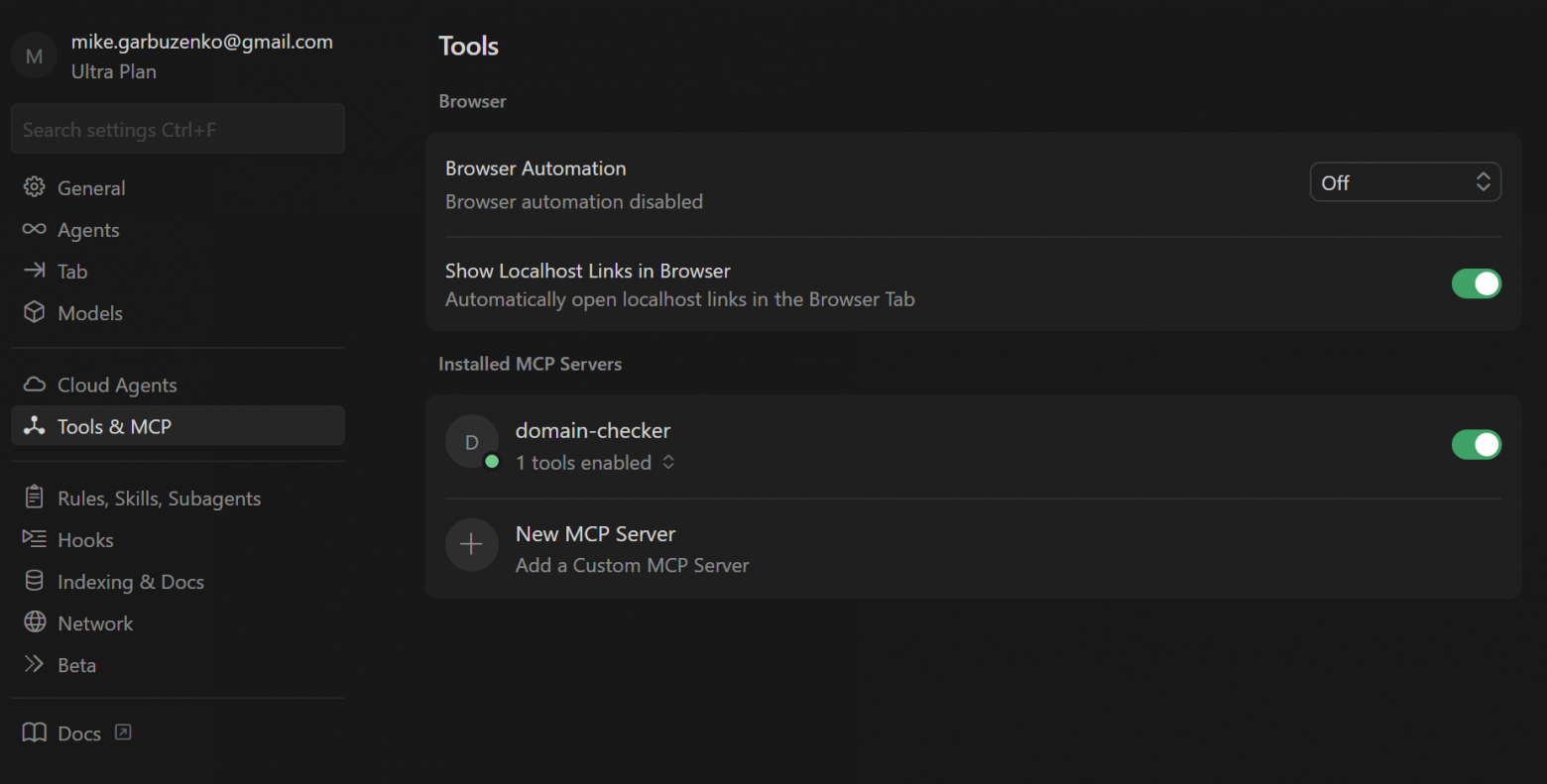Open Rules, Skills, Subagents settings
Viewport: 1547px width, 784px height.
coord(159,499)
